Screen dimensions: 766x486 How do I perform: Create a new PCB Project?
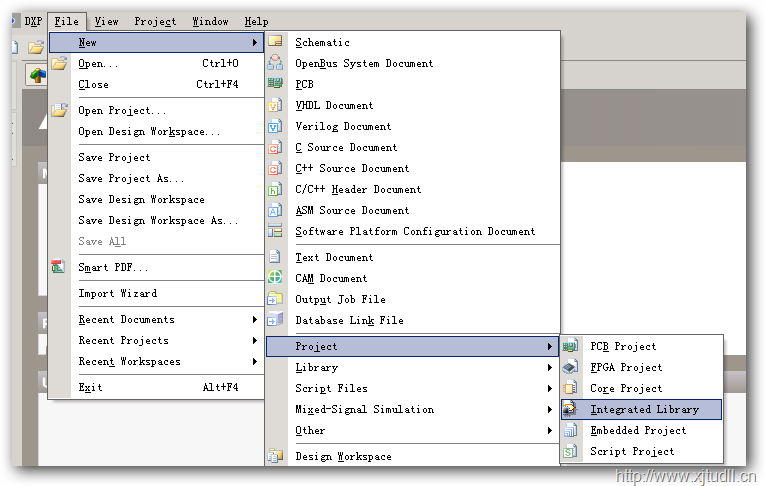point(623,346)
